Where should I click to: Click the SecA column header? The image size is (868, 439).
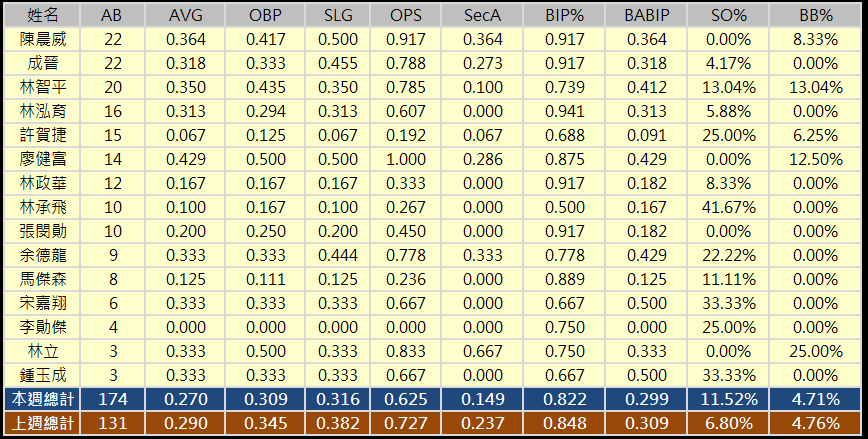(x=483, y=16)
